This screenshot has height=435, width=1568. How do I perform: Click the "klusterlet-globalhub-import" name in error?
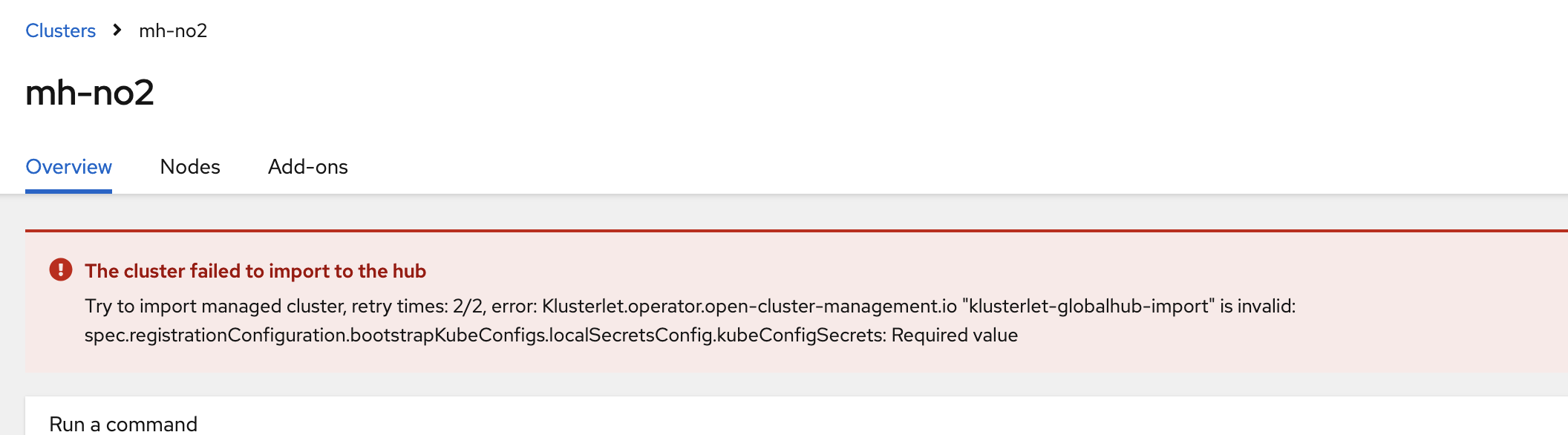point(1088,306)
